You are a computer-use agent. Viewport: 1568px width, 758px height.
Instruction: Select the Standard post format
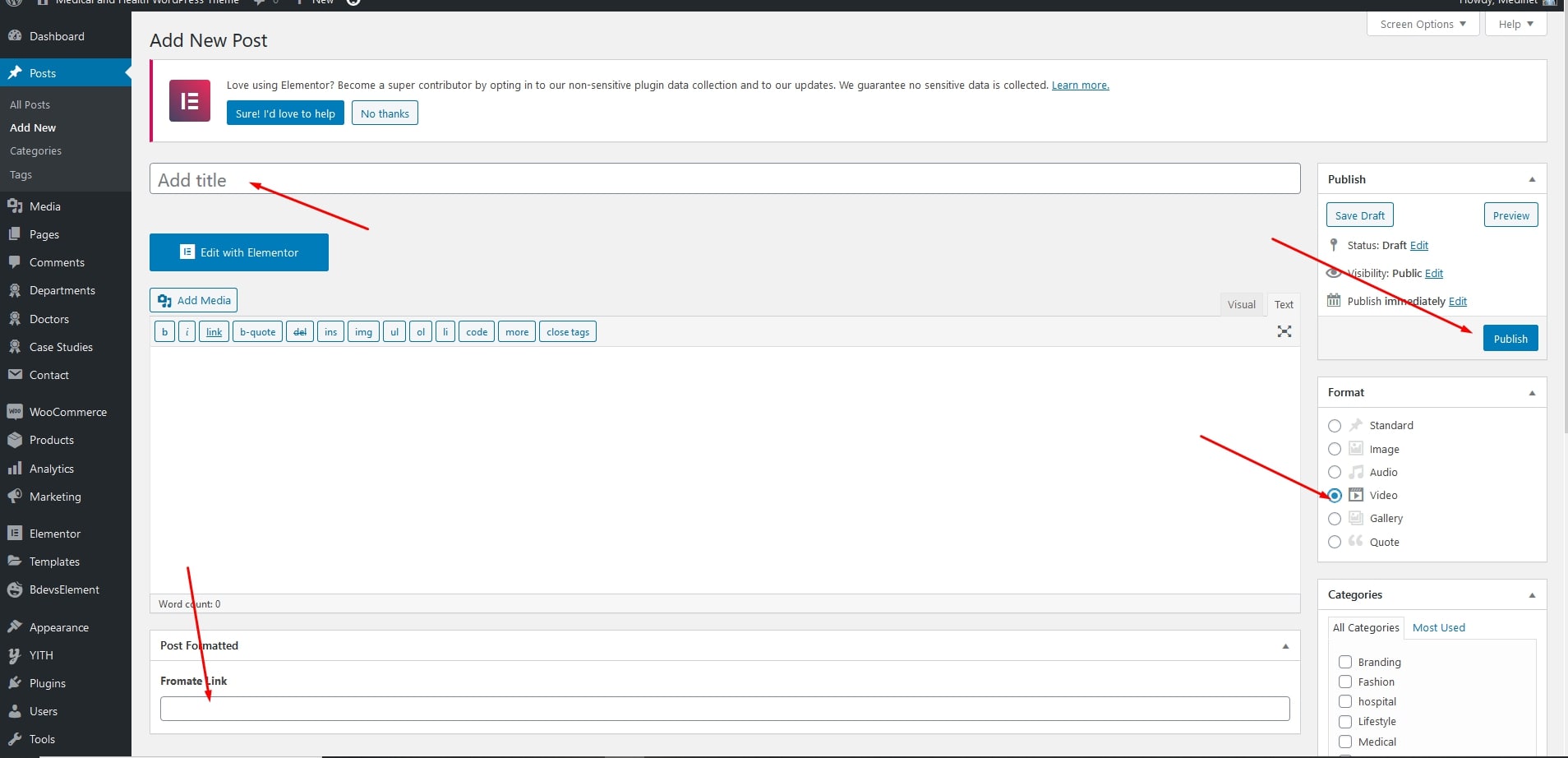(x=1335, y=426)
